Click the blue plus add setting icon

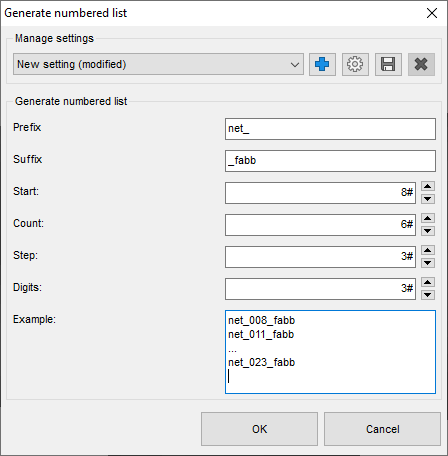[x=322, y=64]
